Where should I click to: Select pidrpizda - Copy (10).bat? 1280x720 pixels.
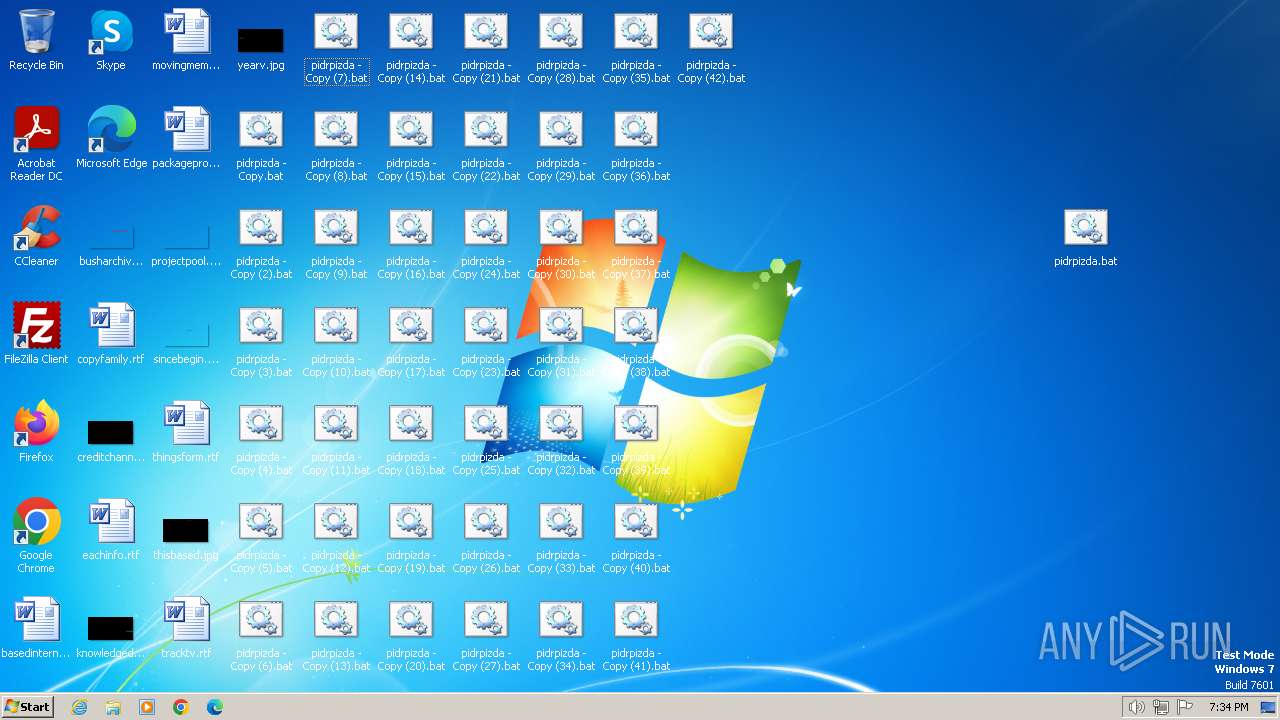(336, 340)
